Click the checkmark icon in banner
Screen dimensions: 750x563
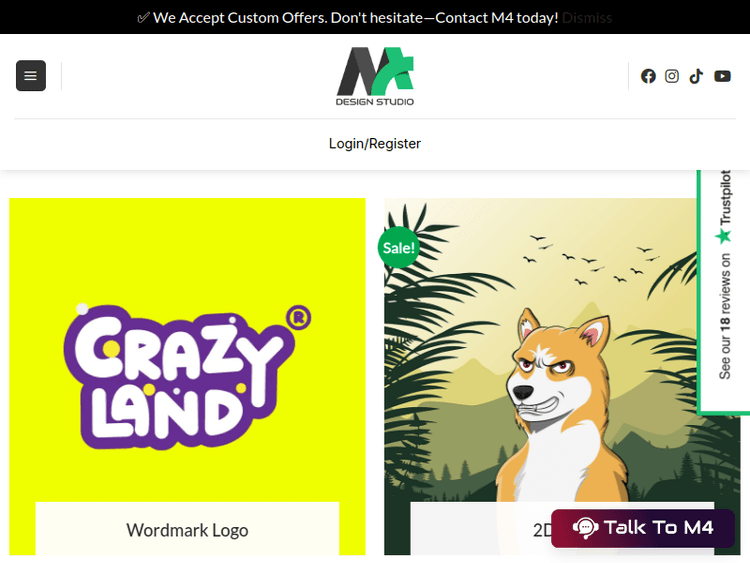pyautogui.click(x=143, y=18)
